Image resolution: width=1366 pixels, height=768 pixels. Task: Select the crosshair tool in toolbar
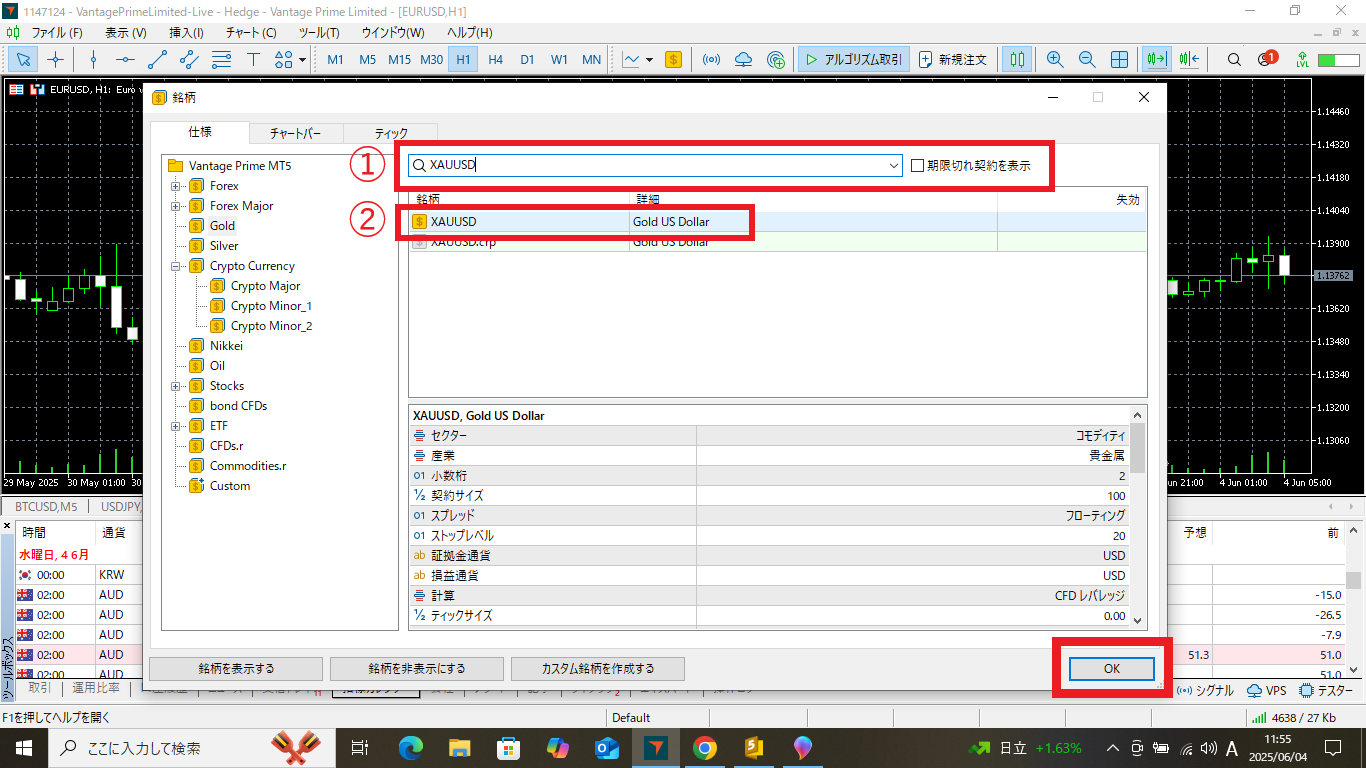click(56, 59)
